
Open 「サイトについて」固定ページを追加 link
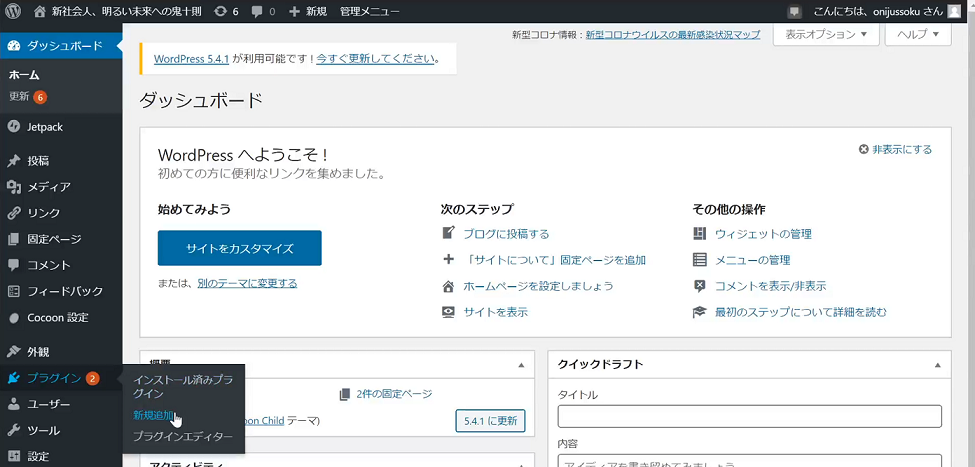pos(555,260)
